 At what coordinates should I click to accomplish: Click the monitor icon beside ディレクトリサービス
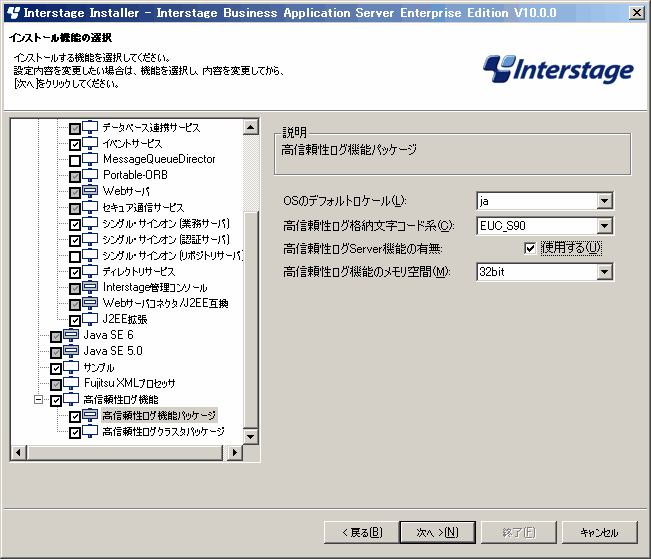click(x=90, y=271)
